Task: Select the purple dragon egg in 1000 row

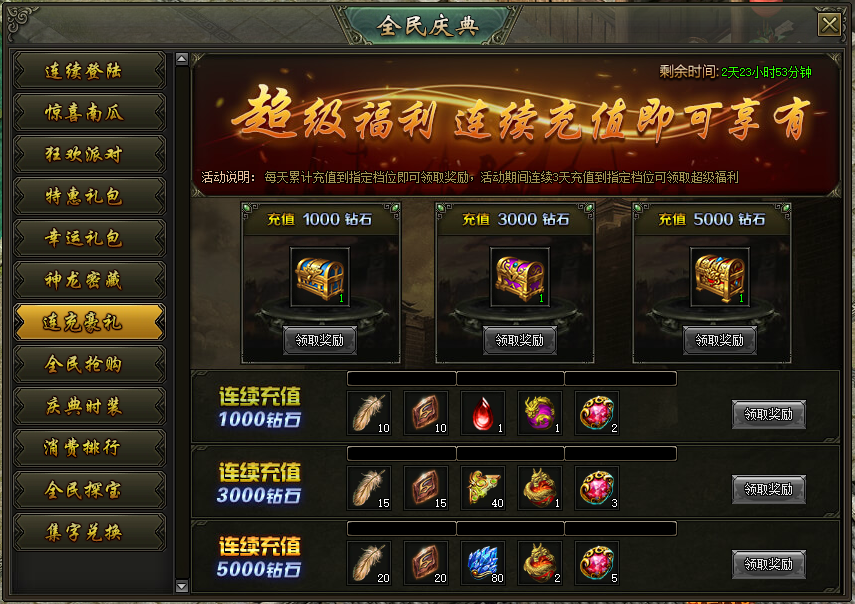Action: point(540,413)
